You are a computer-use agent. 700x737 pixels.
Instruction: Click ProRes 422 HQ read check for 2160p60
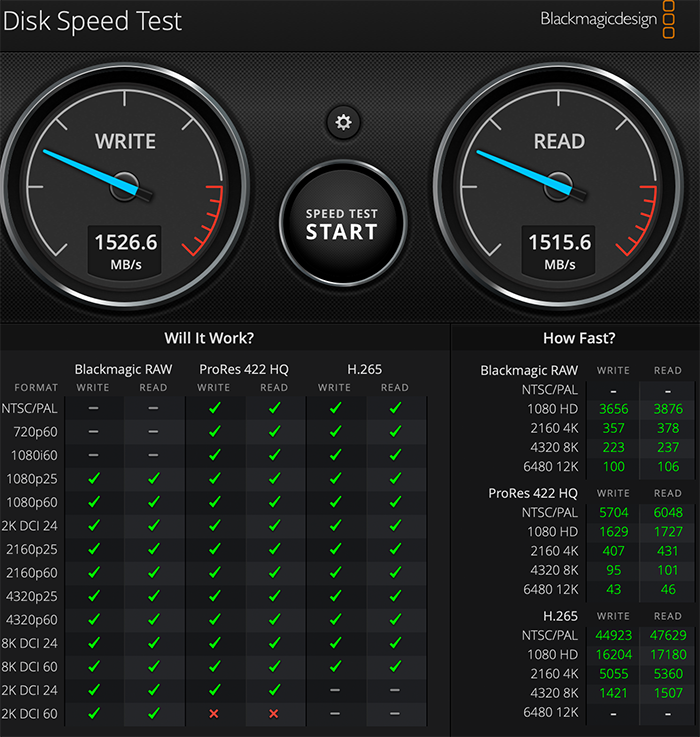click(x=275, y=572)
